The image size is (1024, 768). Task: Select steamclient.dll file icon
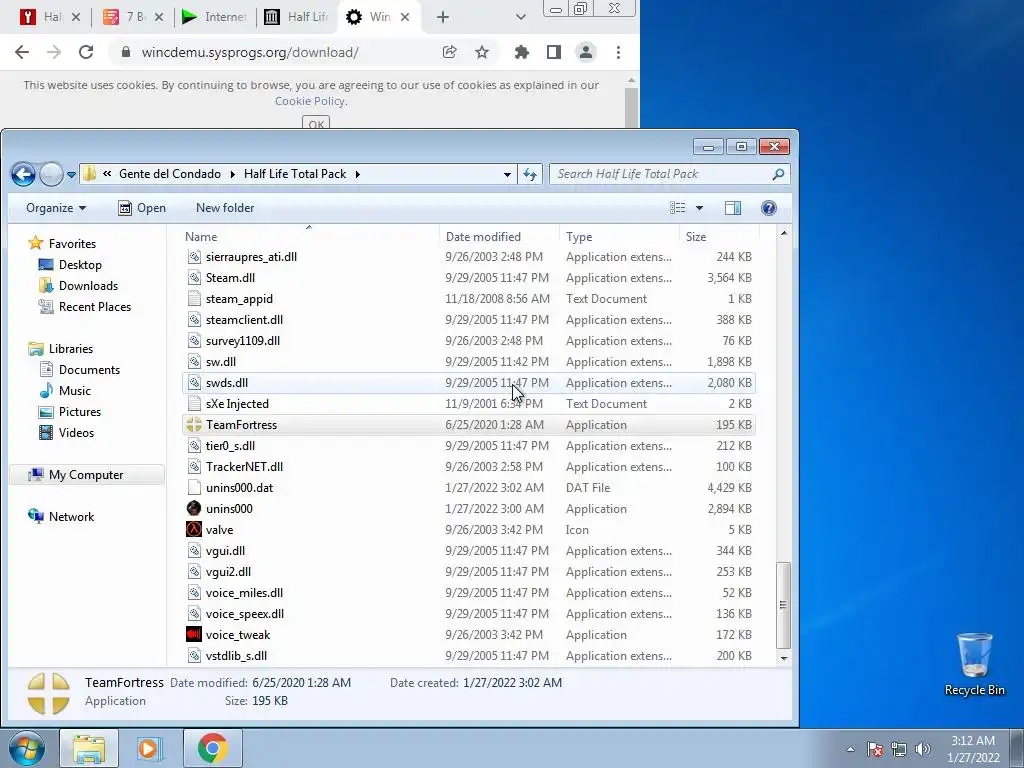(194, 319)
